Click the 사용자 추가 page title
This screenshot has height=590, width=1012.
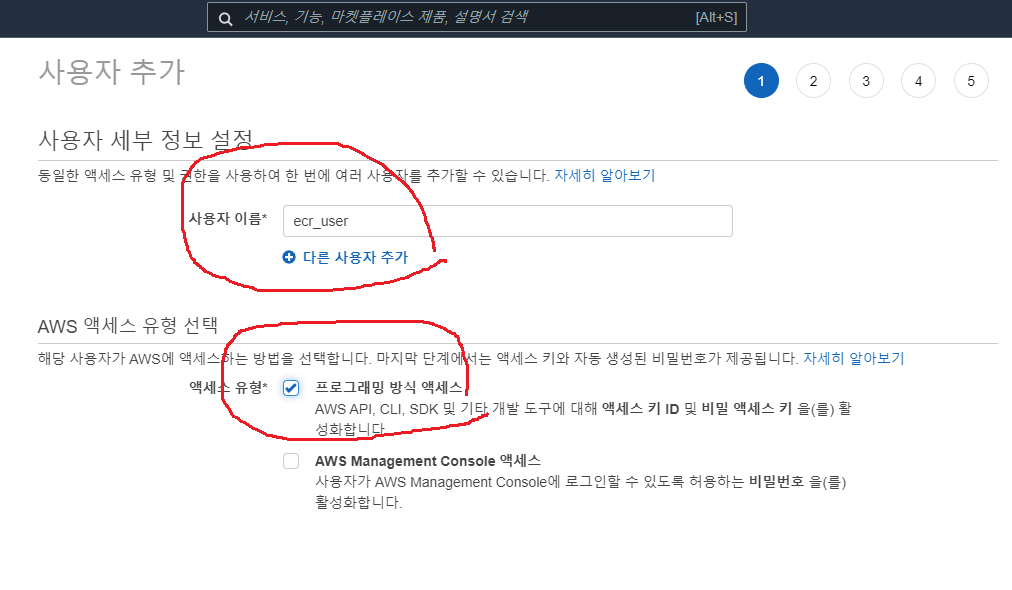click(x=111, y=72)
